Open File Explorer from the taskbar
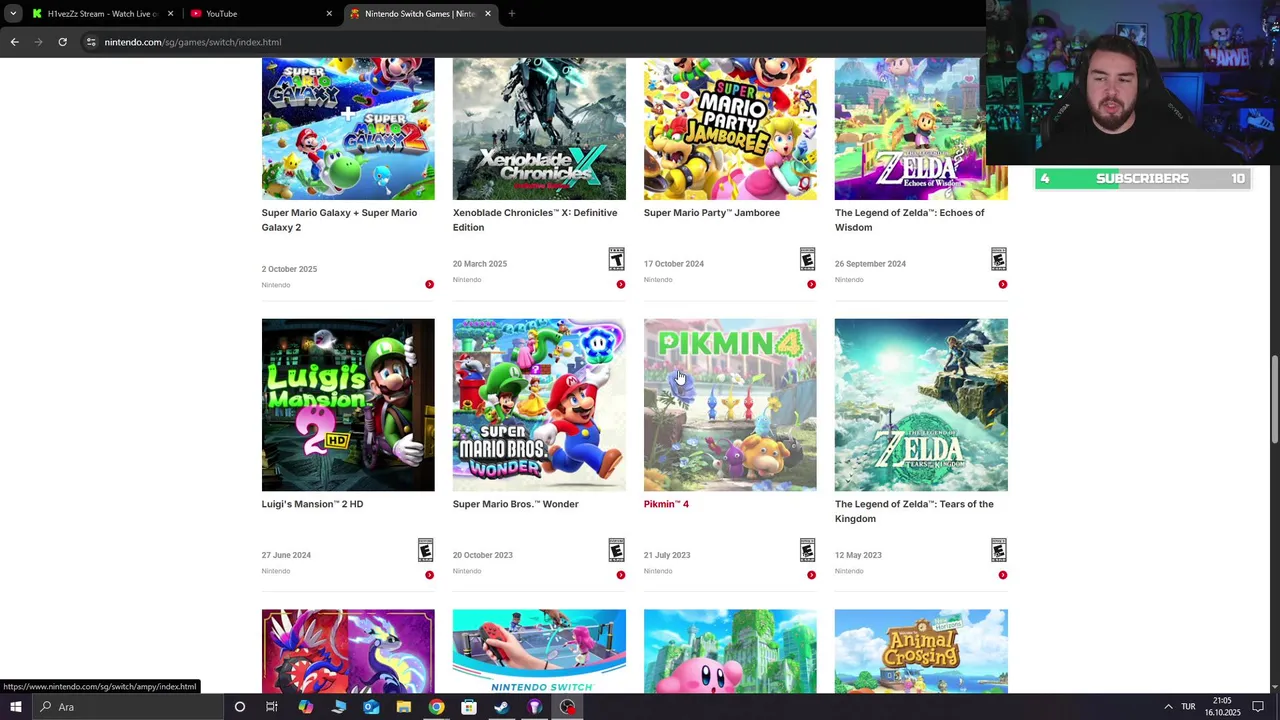The height and width of the screenshot is (720, 1280). click(x=403, y=707)
